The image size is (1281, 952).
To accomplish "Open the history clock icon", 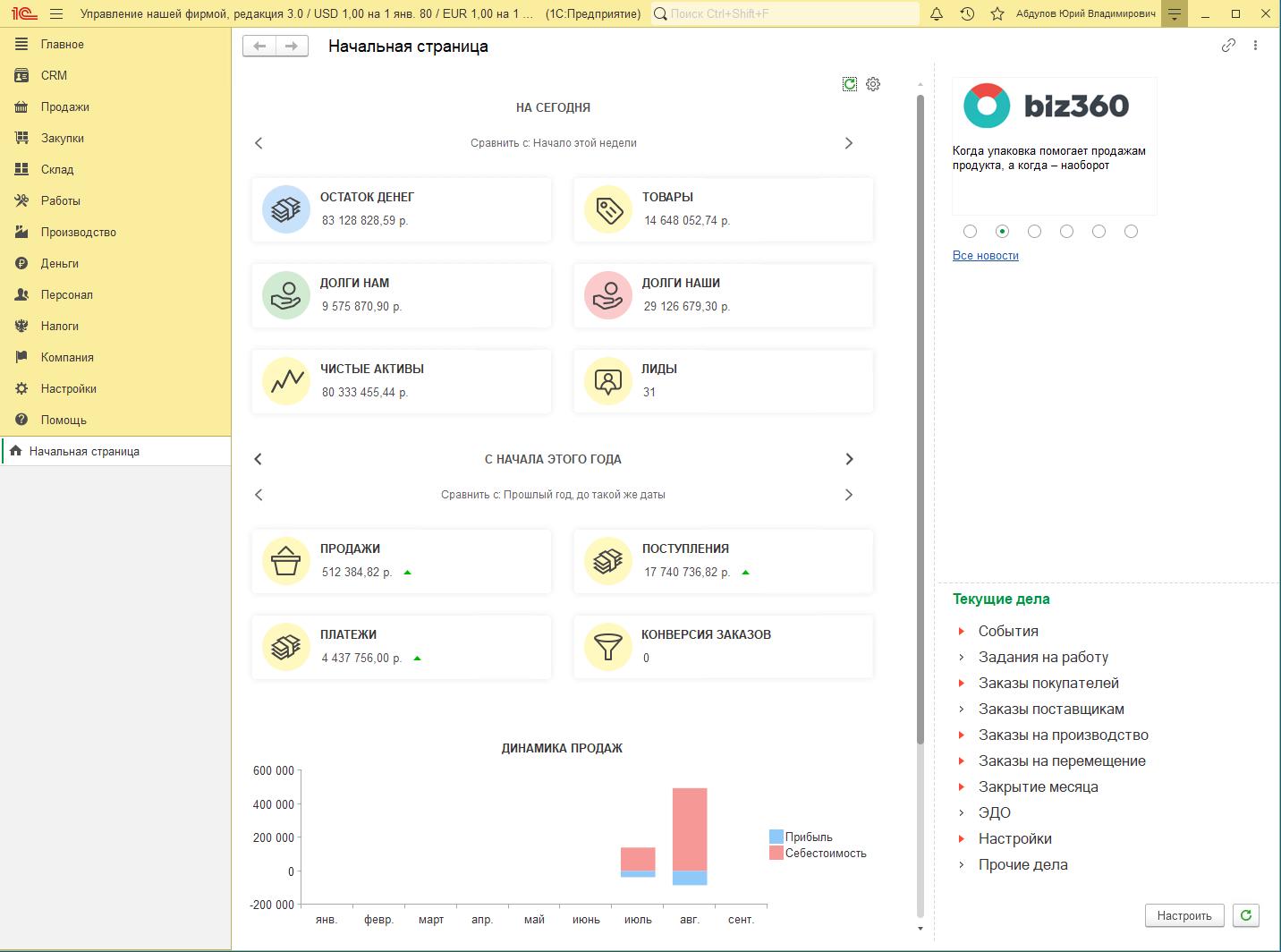I will pyautogui.click(x=967, y=14).
